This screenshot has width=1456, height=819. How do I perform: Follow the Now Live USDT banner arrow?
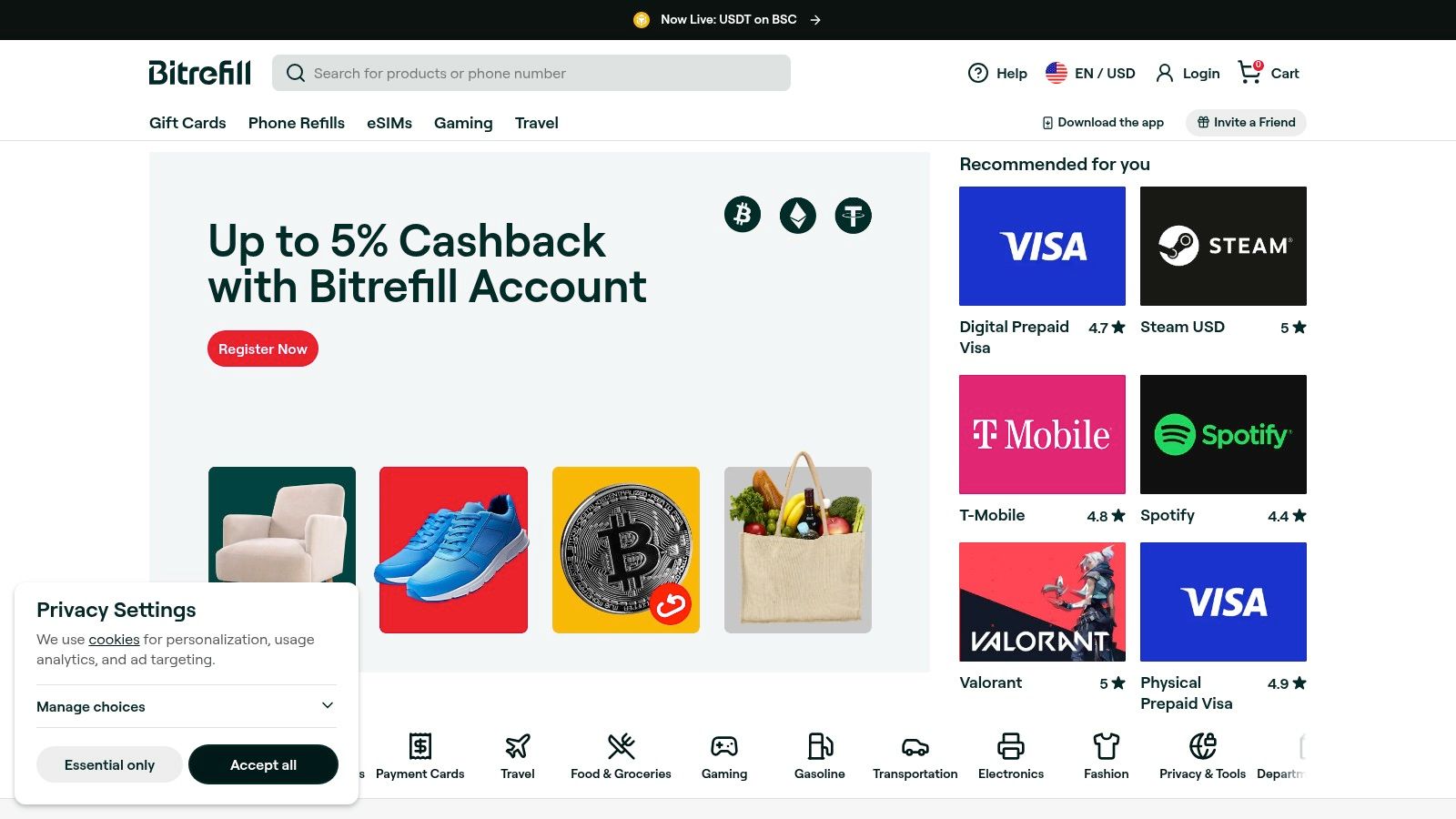click(x=815, y=20)
